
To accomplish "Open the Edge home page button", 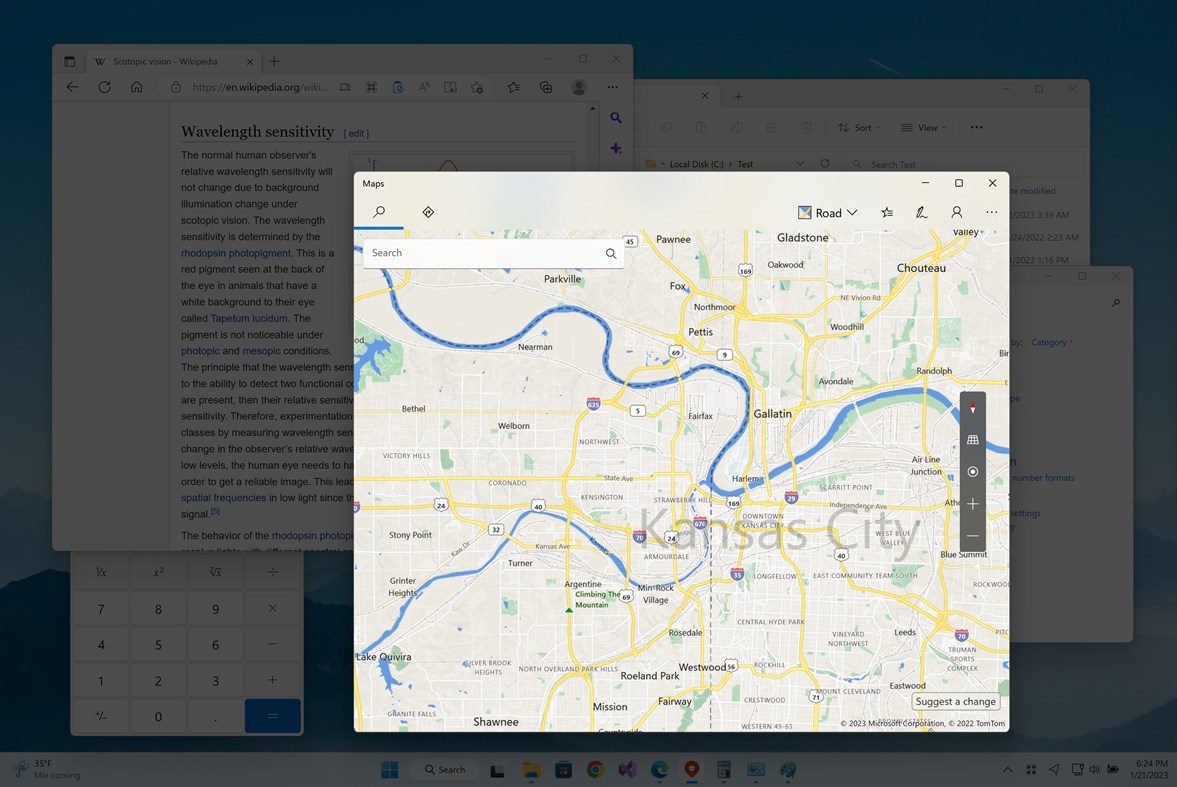I will (x=137, y=87).
